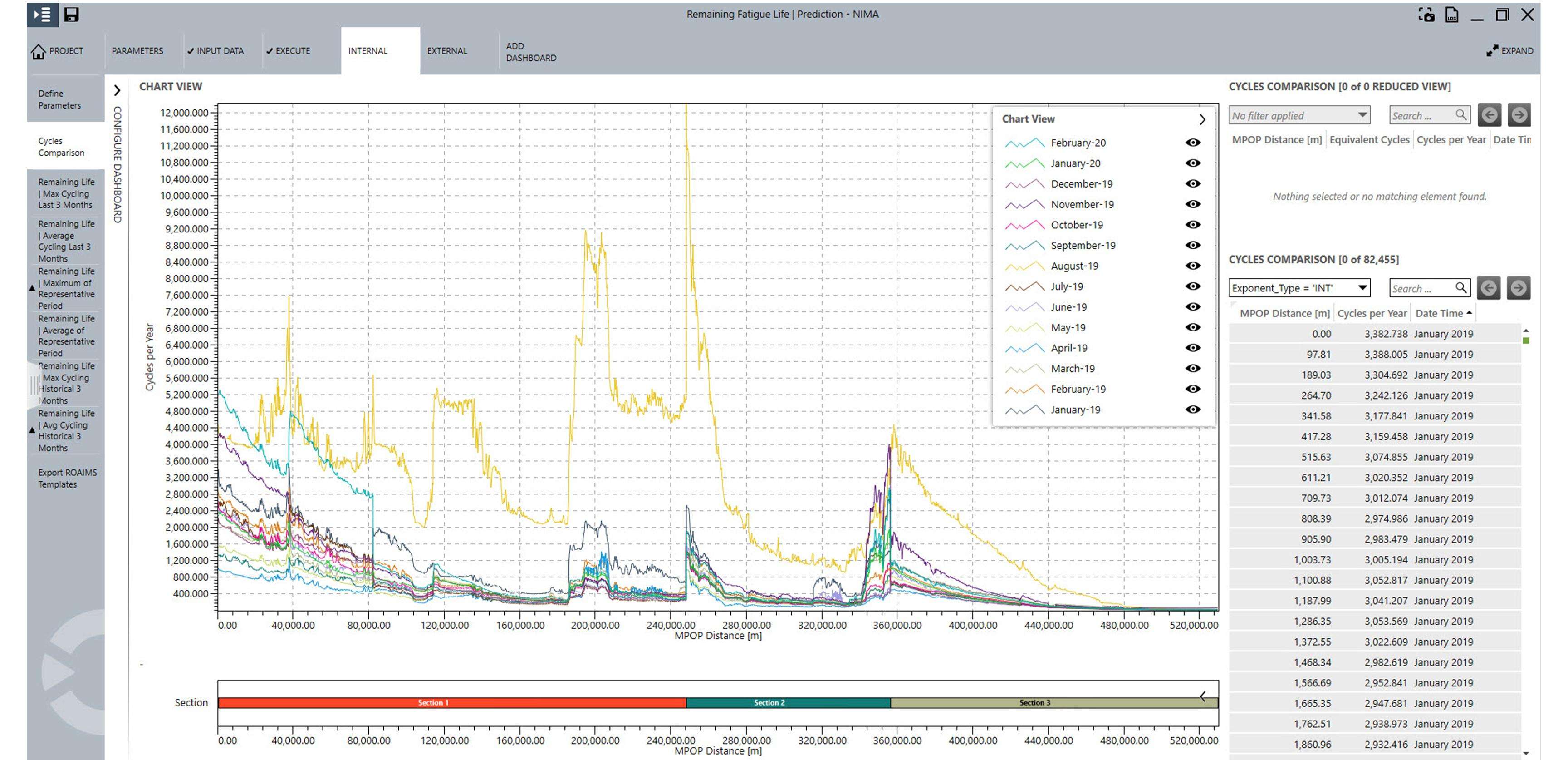Viewport: 1568px width, 760px height.
Task: Open the log file icon in title bar
Action: click(1452, 15)
